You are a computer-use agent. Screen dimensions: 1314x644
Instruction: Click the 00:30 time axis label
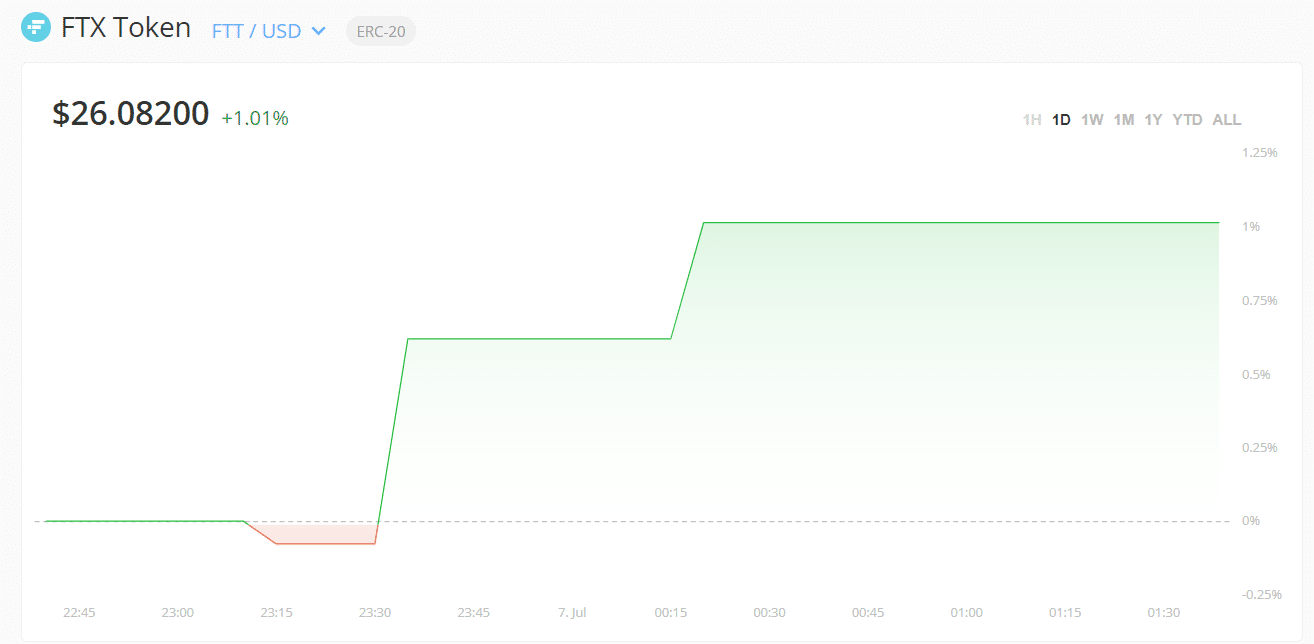[x=769, y=613]
